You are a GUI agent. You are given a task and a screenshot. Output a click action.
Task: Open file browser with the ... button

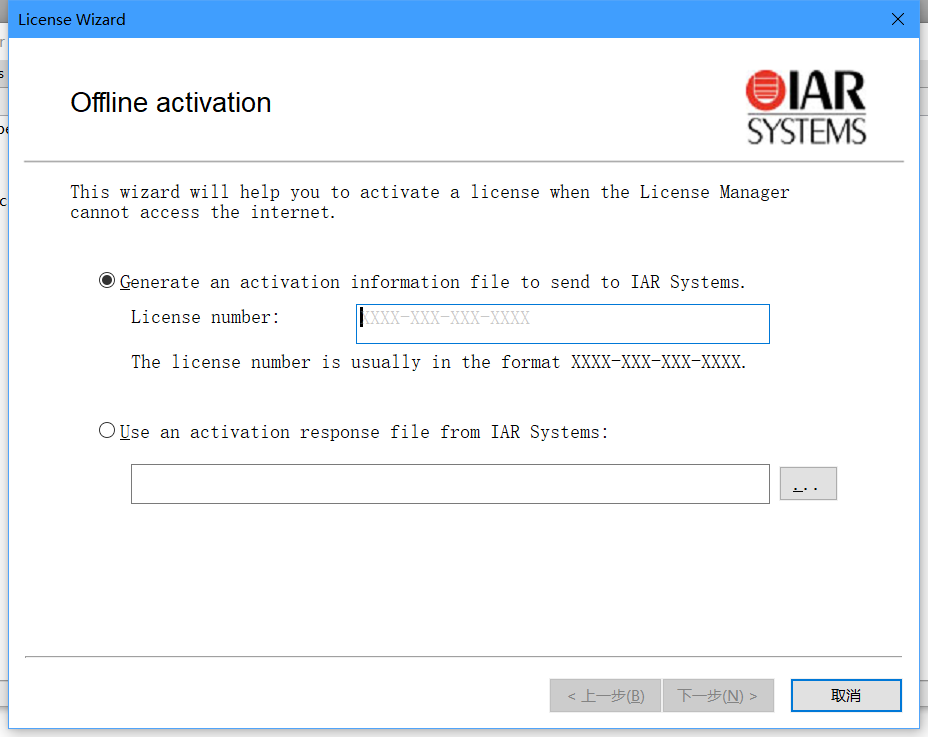[x=808, y=484]
